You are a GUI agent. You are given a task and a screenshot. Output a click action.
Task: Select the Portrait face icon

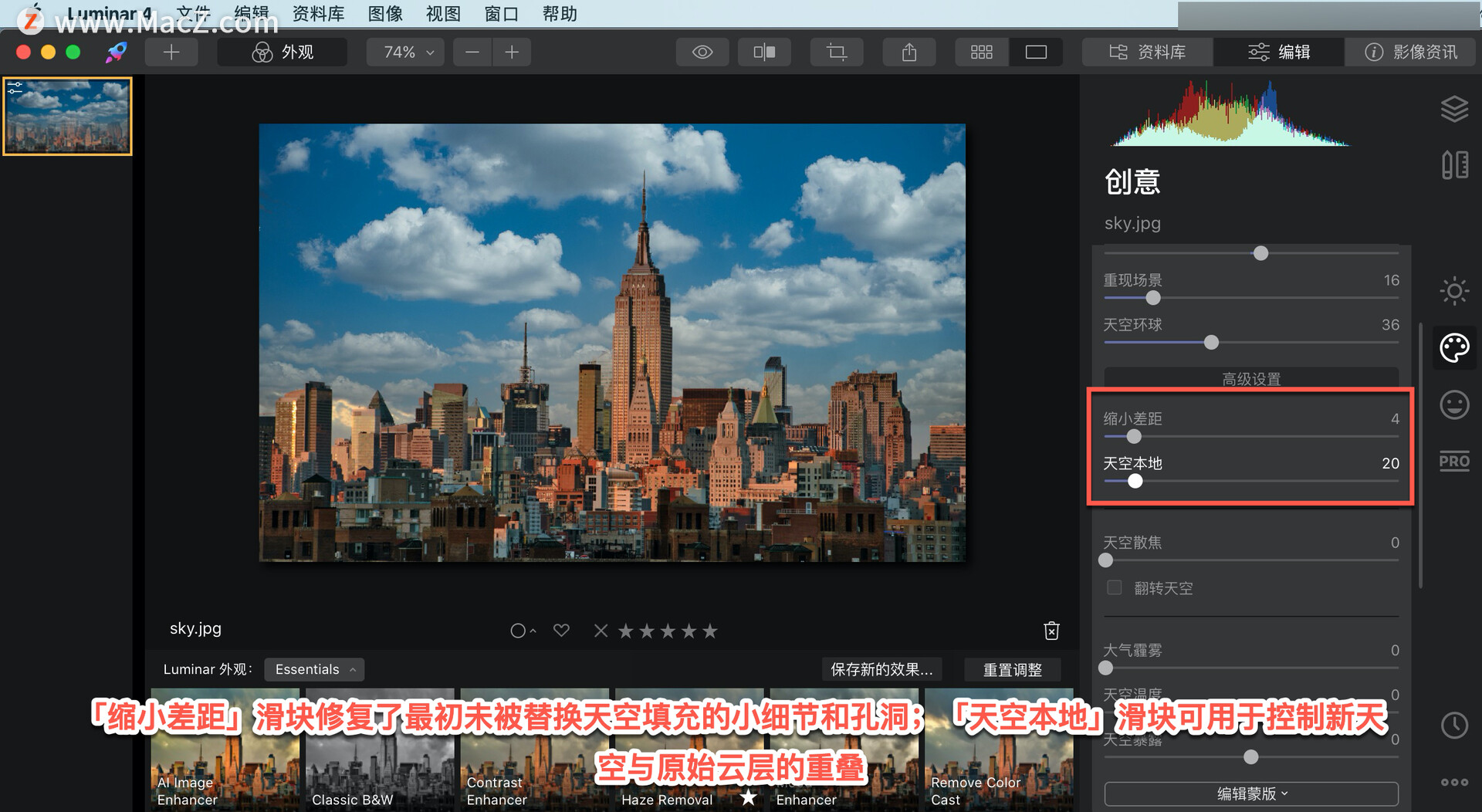(1454, 404)
